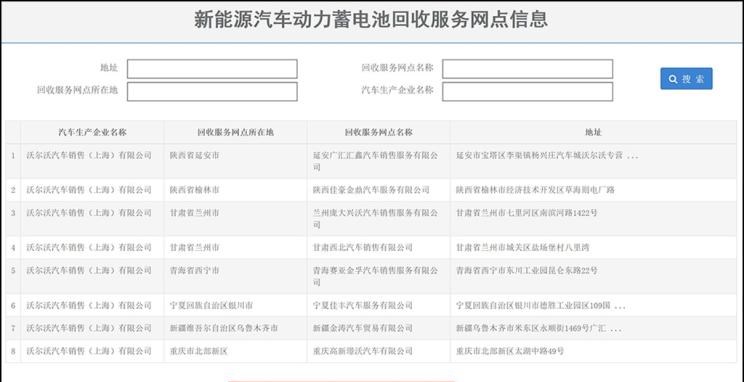
Task: Select outlet name 宁夏佳丰汽车服务有限公司
Action: pos(363,305)
